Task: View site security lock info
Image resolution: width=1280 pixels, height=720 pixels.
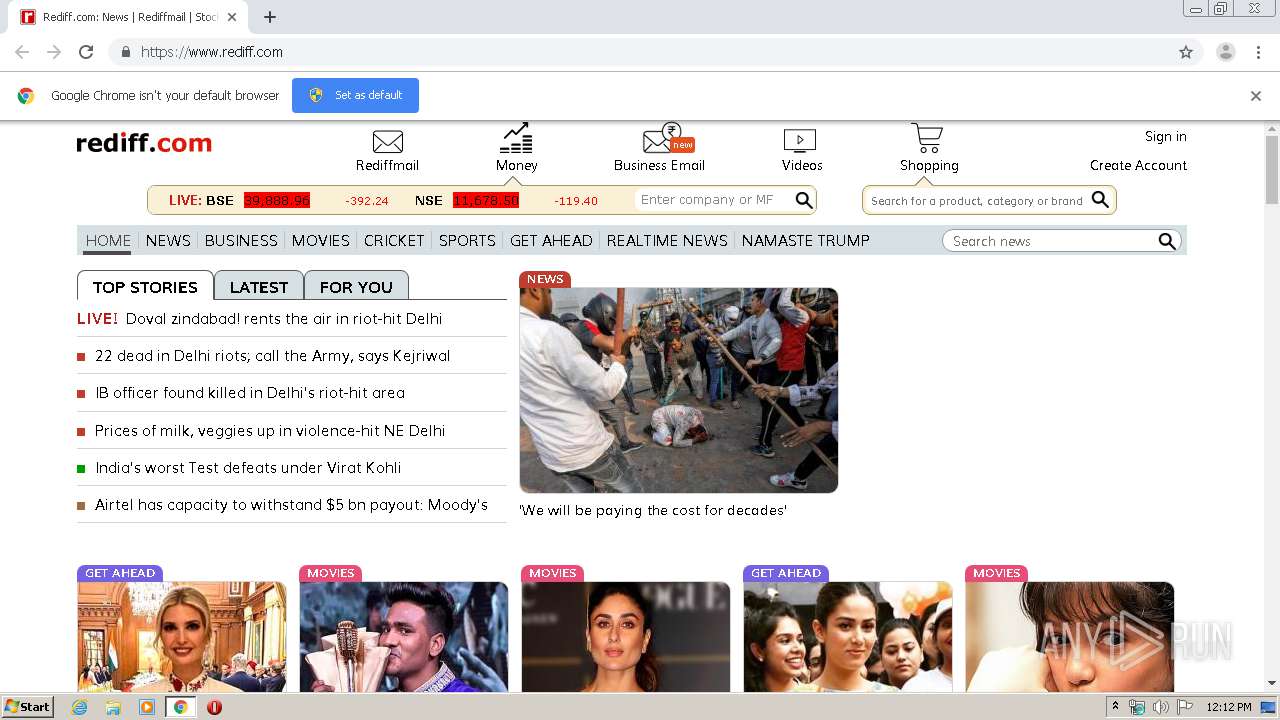Action: (126, 52)
